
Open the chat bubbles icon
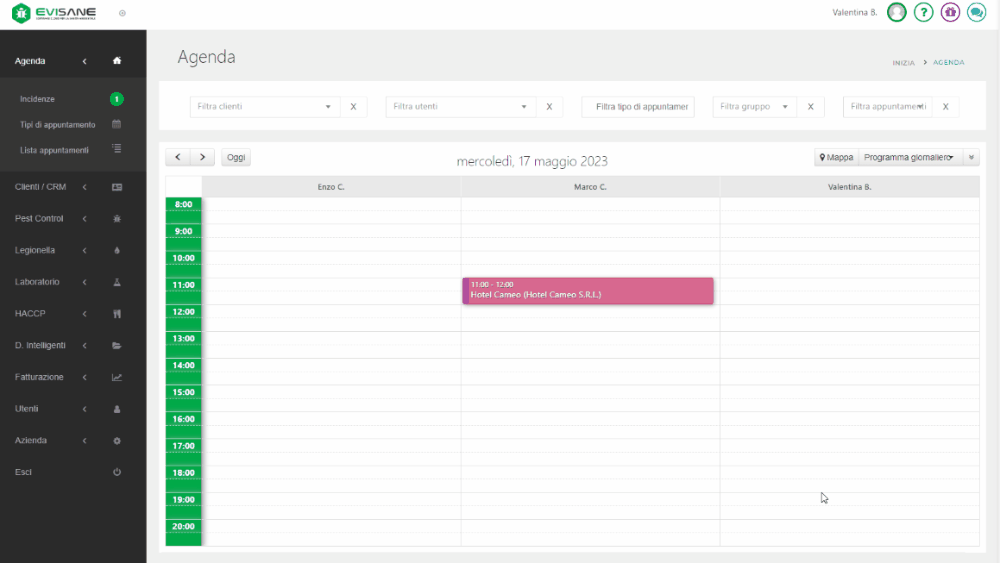[x=976, y=12]
